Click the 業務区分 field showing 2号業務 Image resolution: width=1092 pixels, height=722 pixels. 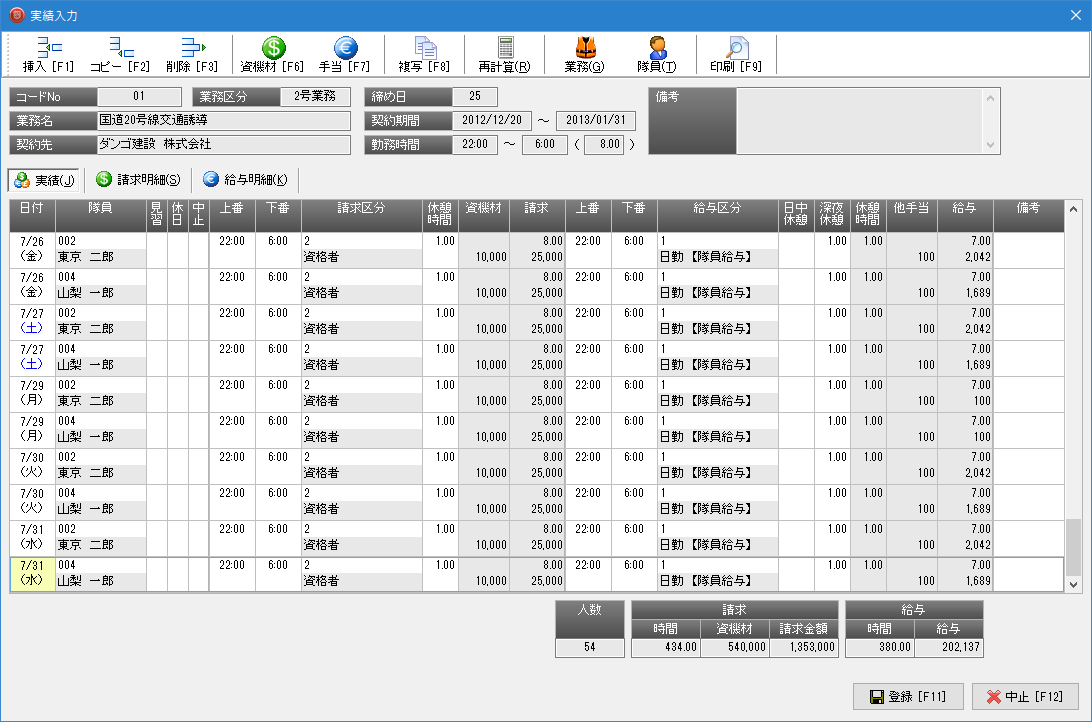pyautogui.click(x=315, y=97)
